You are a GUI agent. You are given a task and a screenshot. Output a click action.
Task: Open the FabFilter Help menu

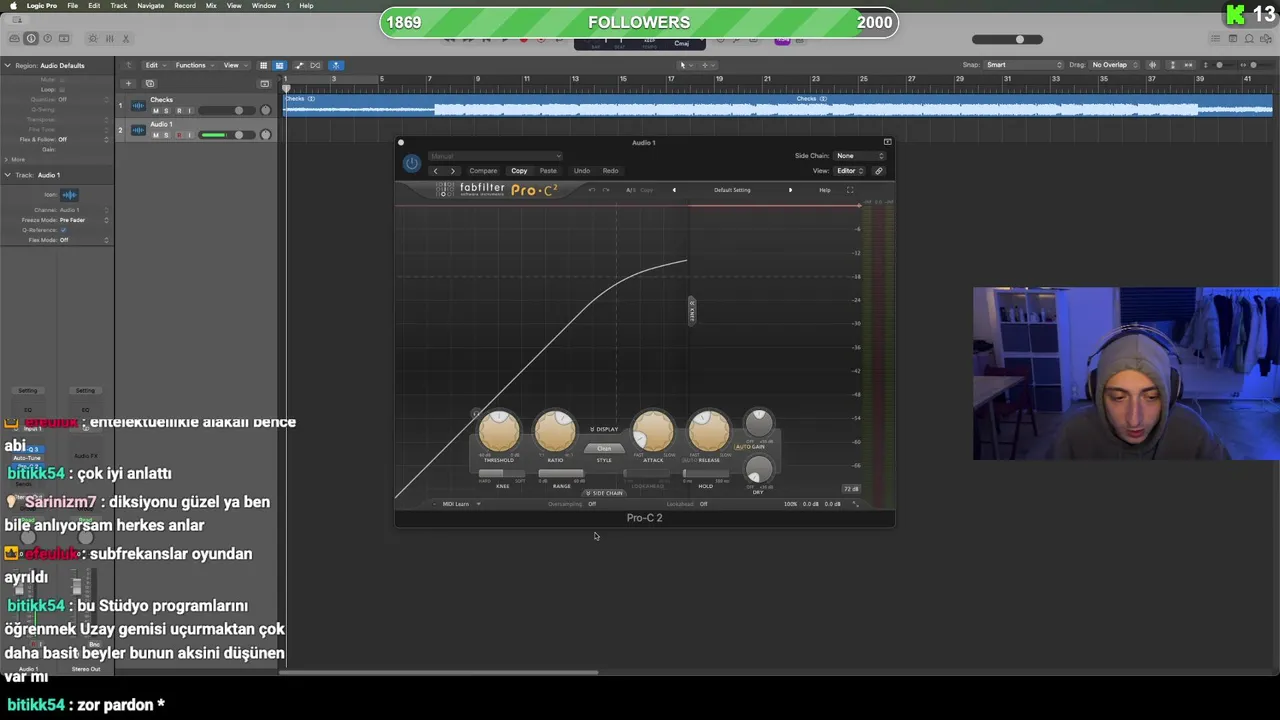824,190
